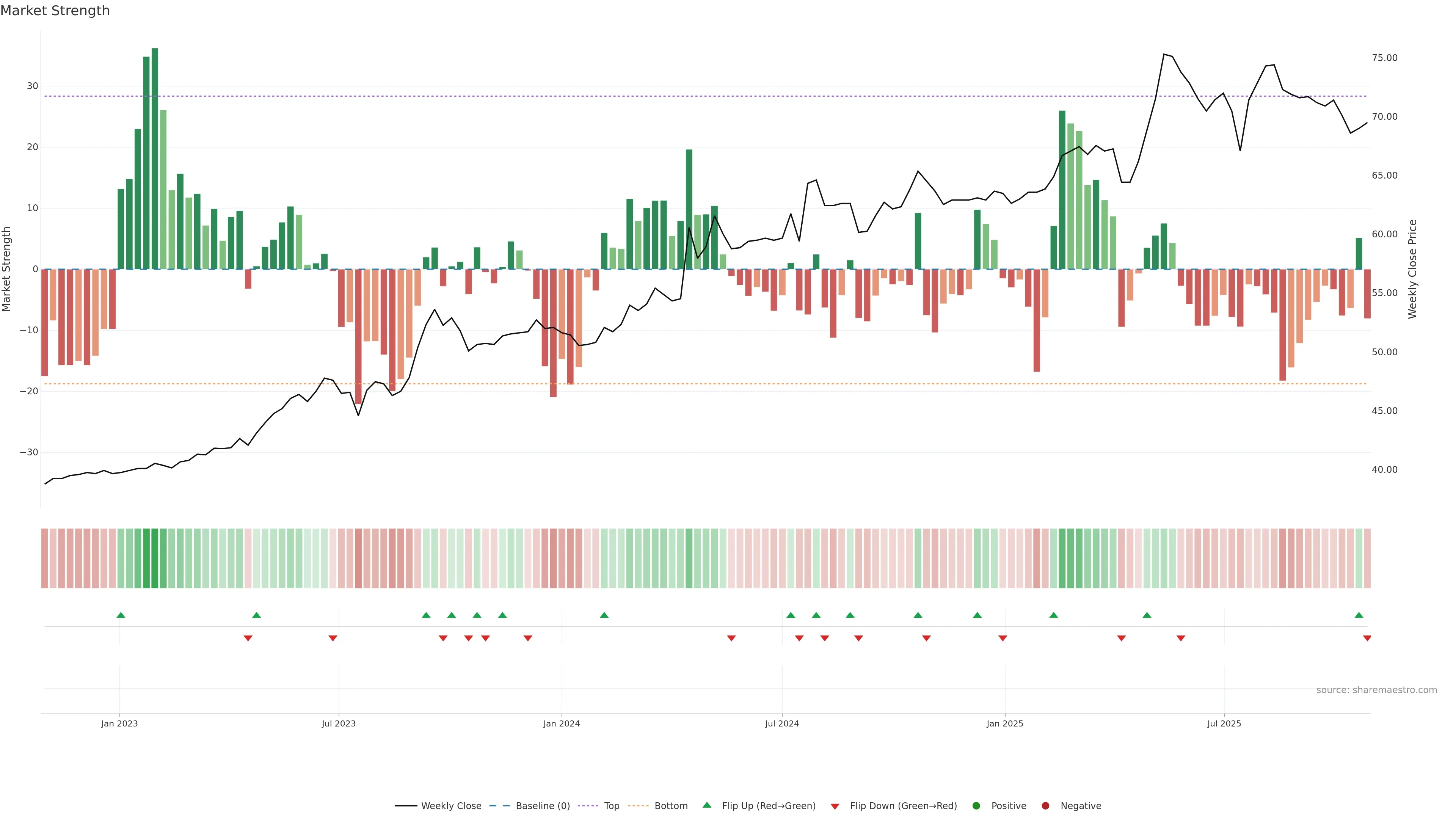Viewport: 1456px width, 819px height.
Task: Click the darkest green cell in heatmap strip
Action: (x=154, y=558)
